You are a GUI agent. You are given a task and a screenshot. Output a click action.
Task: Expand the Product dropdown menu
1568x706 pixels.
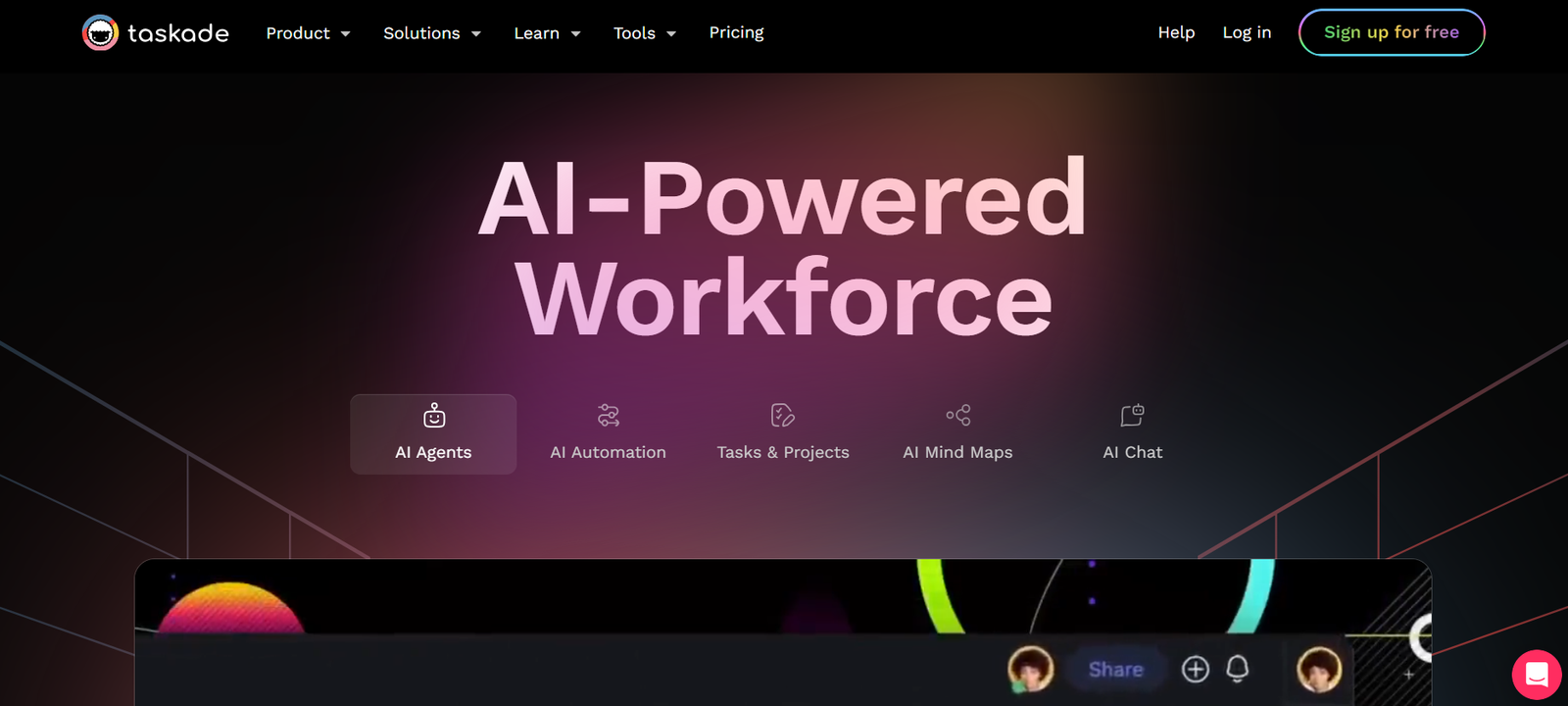308,33
